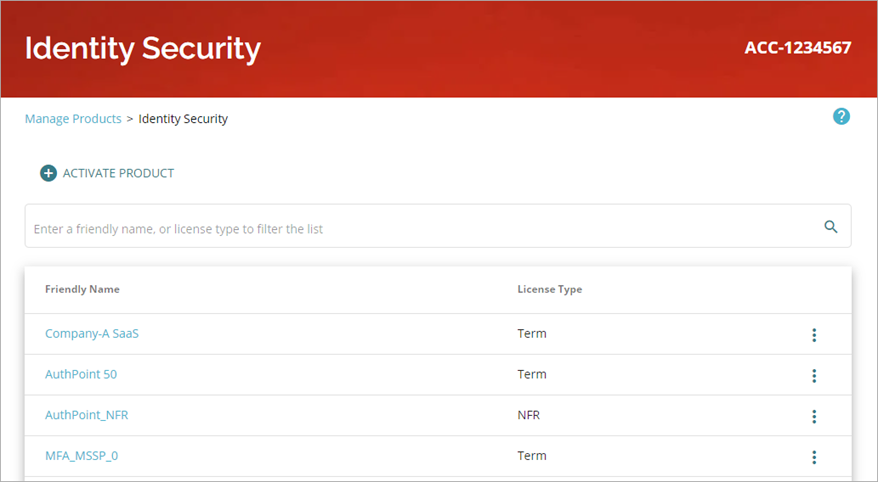Open the options menu for Company-A SaaS
Screen dimensions: 878x482
[814, 335]
